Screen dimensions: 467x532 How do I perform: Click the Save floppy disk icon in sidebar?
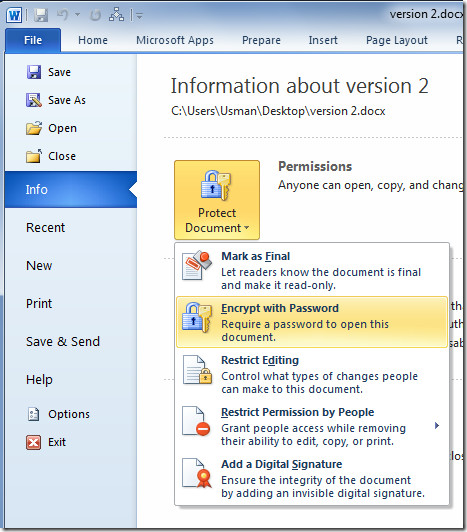pos(34,72)
